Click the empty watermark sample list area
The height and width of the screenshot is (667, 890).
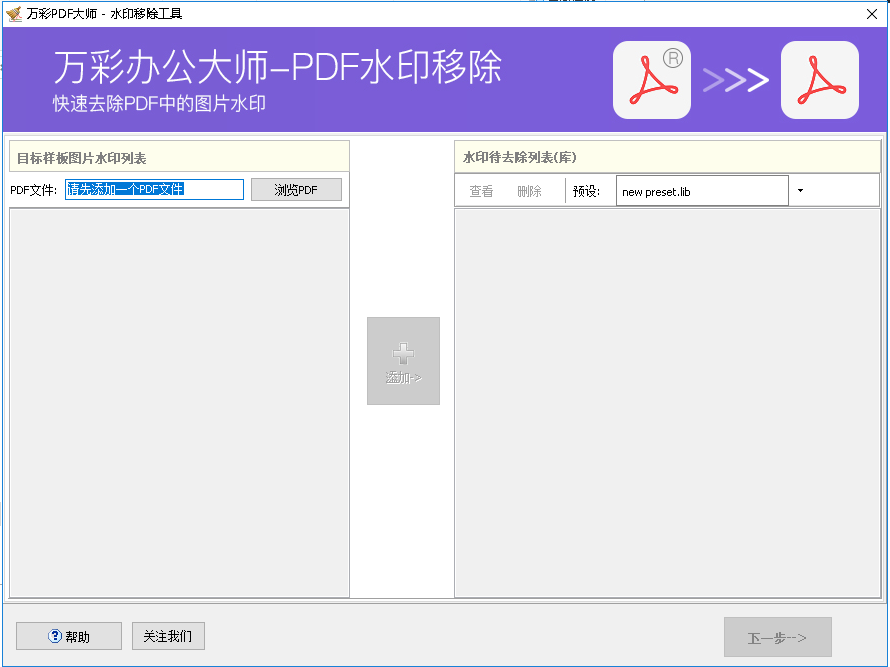click(178, 400)
